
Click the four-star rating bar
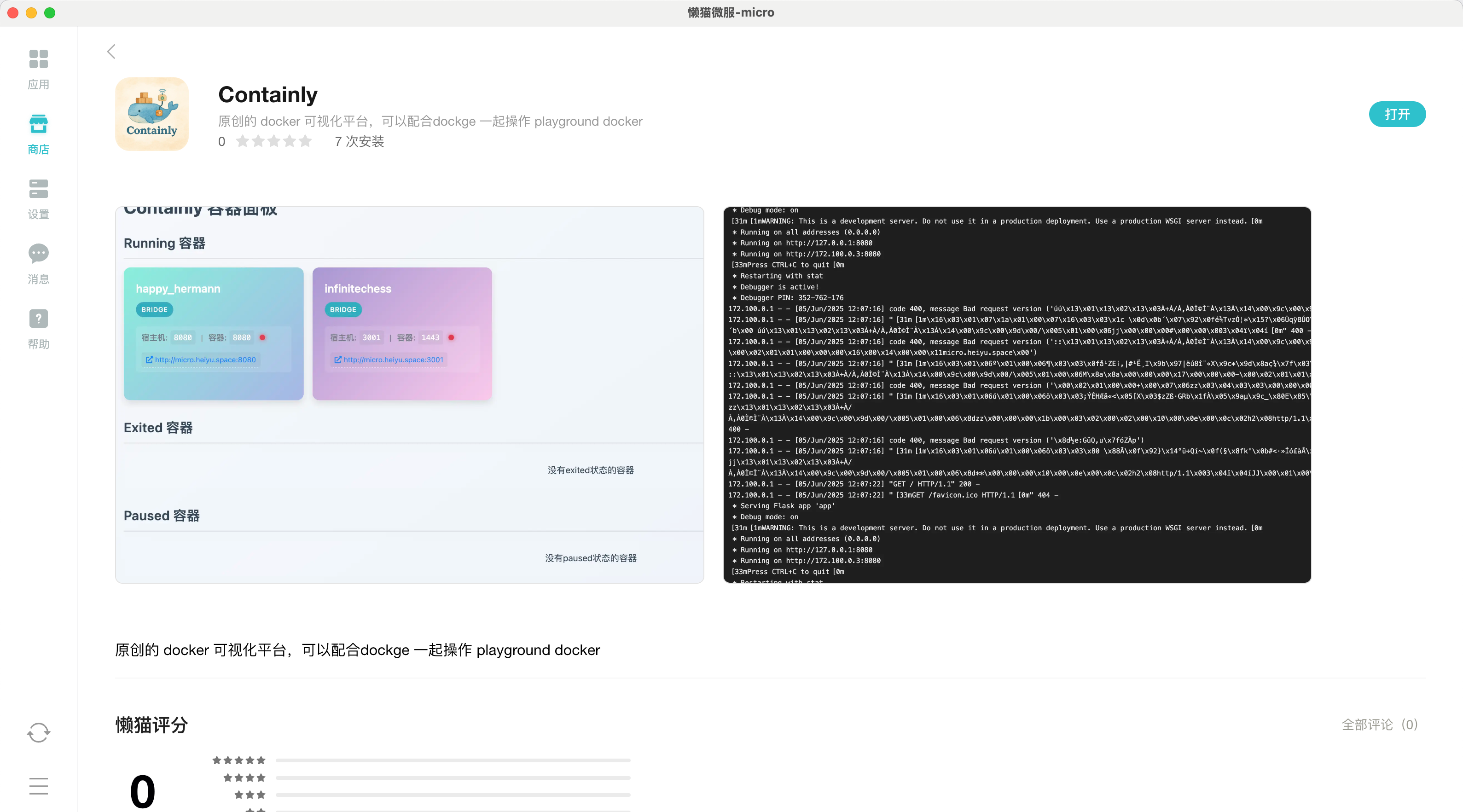coord(453,778)
